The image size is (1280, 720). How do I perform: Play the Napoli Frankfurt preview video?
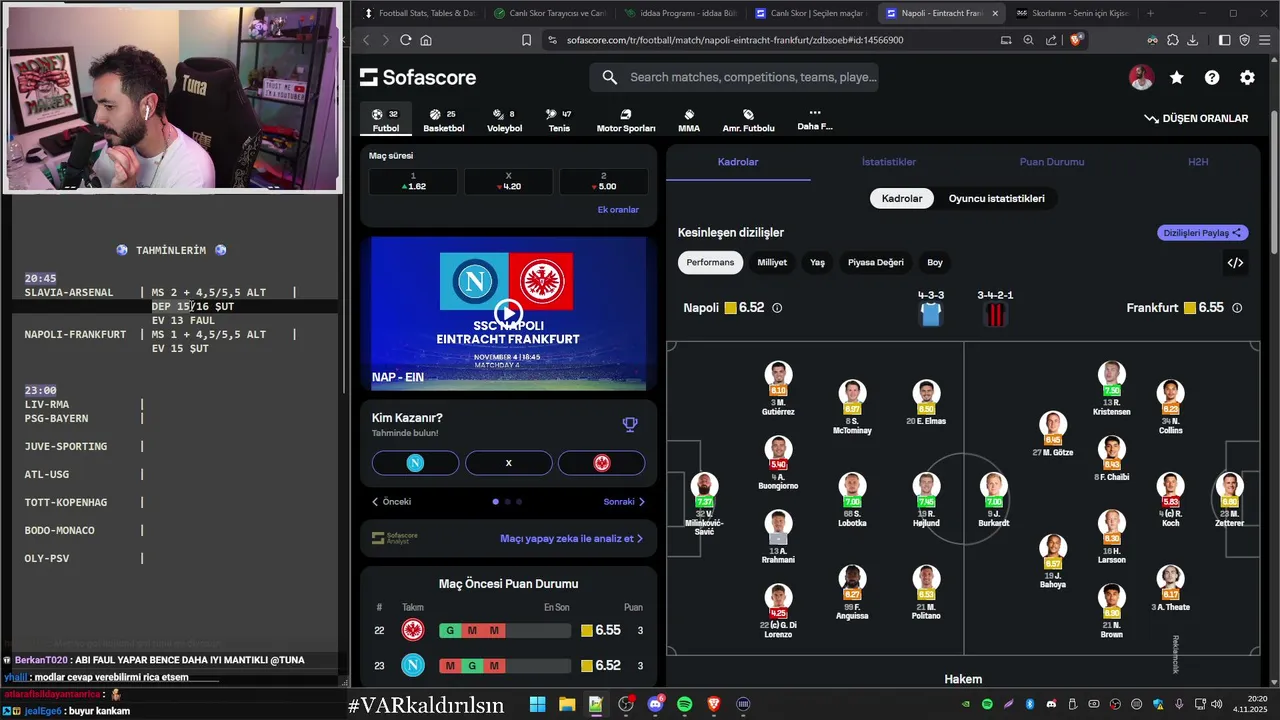point(508,313)
